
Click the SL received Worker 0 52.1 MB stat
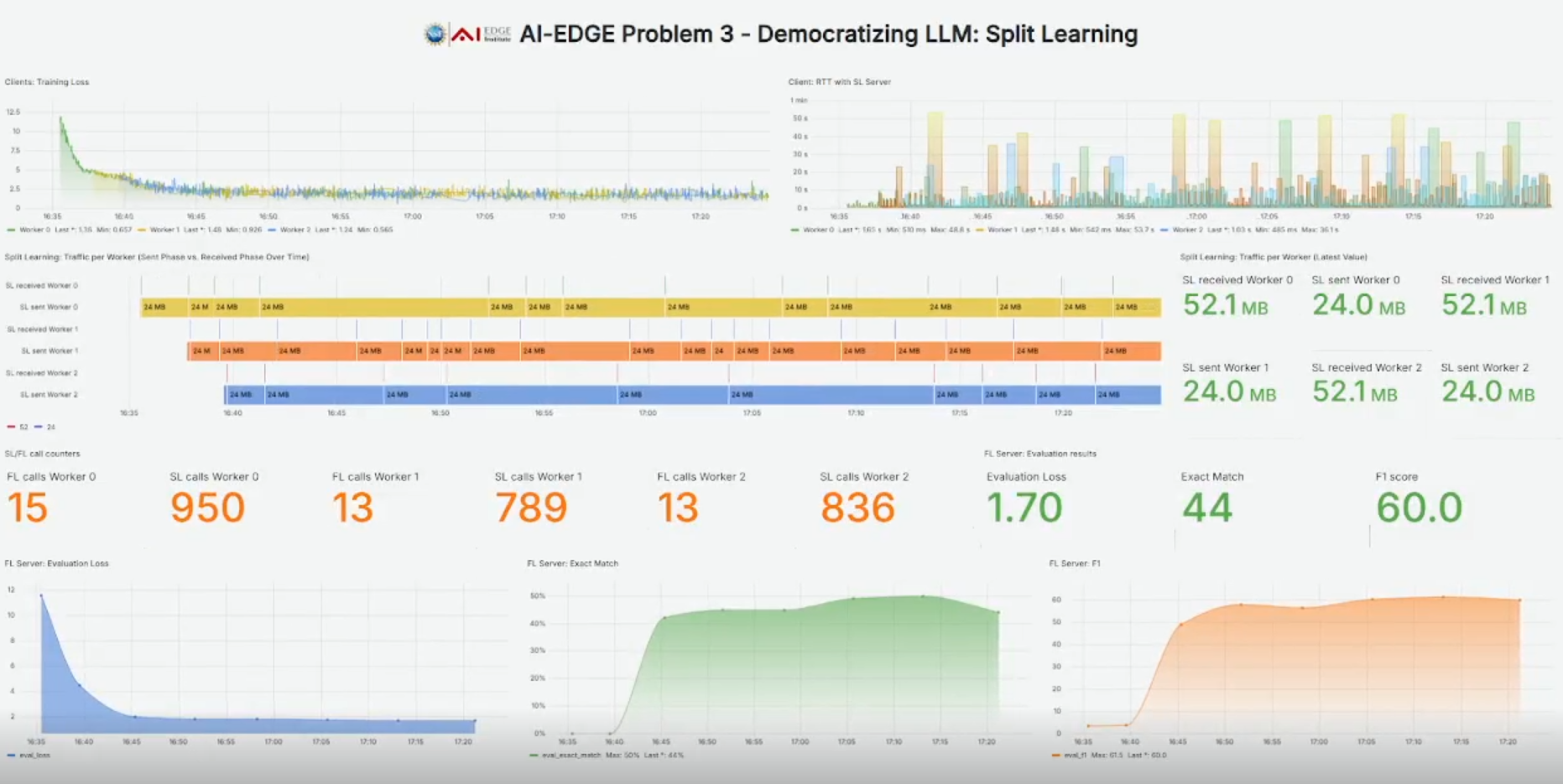coord(1225,305)
